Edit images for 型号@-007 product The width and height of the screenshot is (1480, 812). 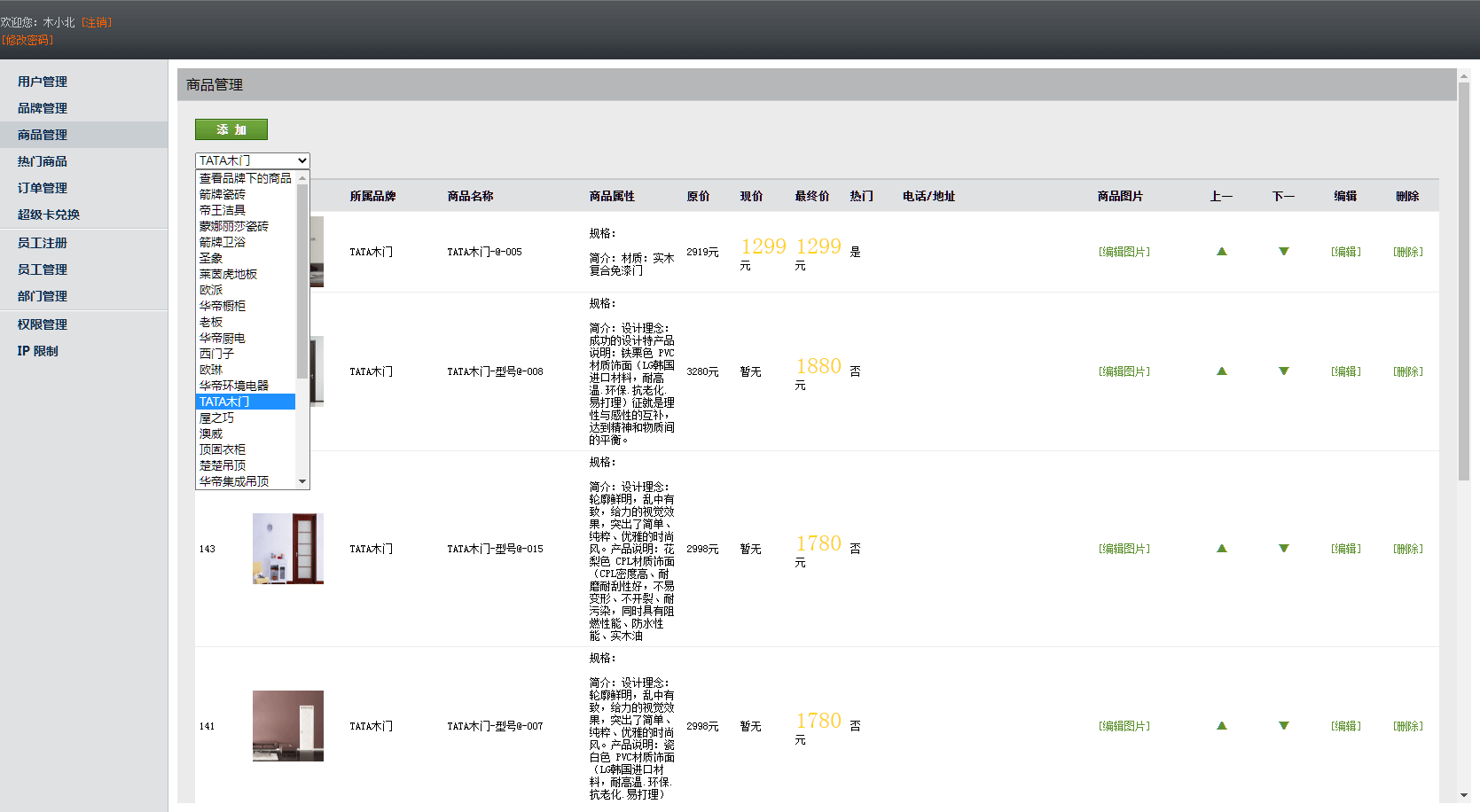coord(1124,726)
